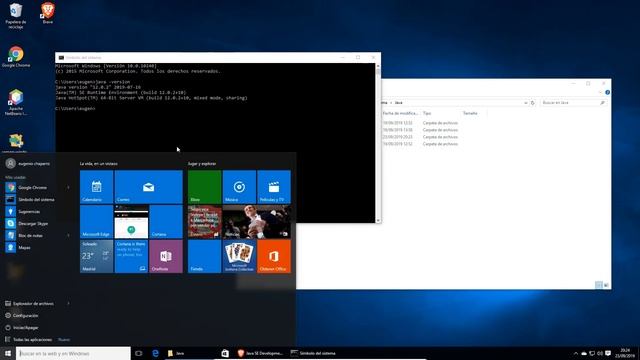Switch Explorer to details view
Screen dimensions: 640x360
pyautogui.click(x=599, y=285)
